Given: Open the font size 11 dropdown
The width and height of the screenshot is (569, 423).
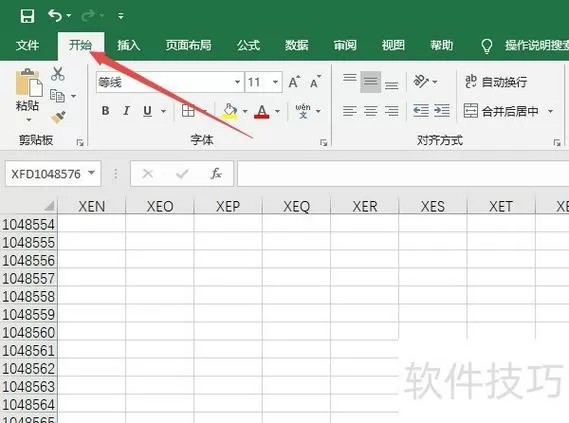Looking at the screenshot, I should pyautogui.click(x=275, y=82).
